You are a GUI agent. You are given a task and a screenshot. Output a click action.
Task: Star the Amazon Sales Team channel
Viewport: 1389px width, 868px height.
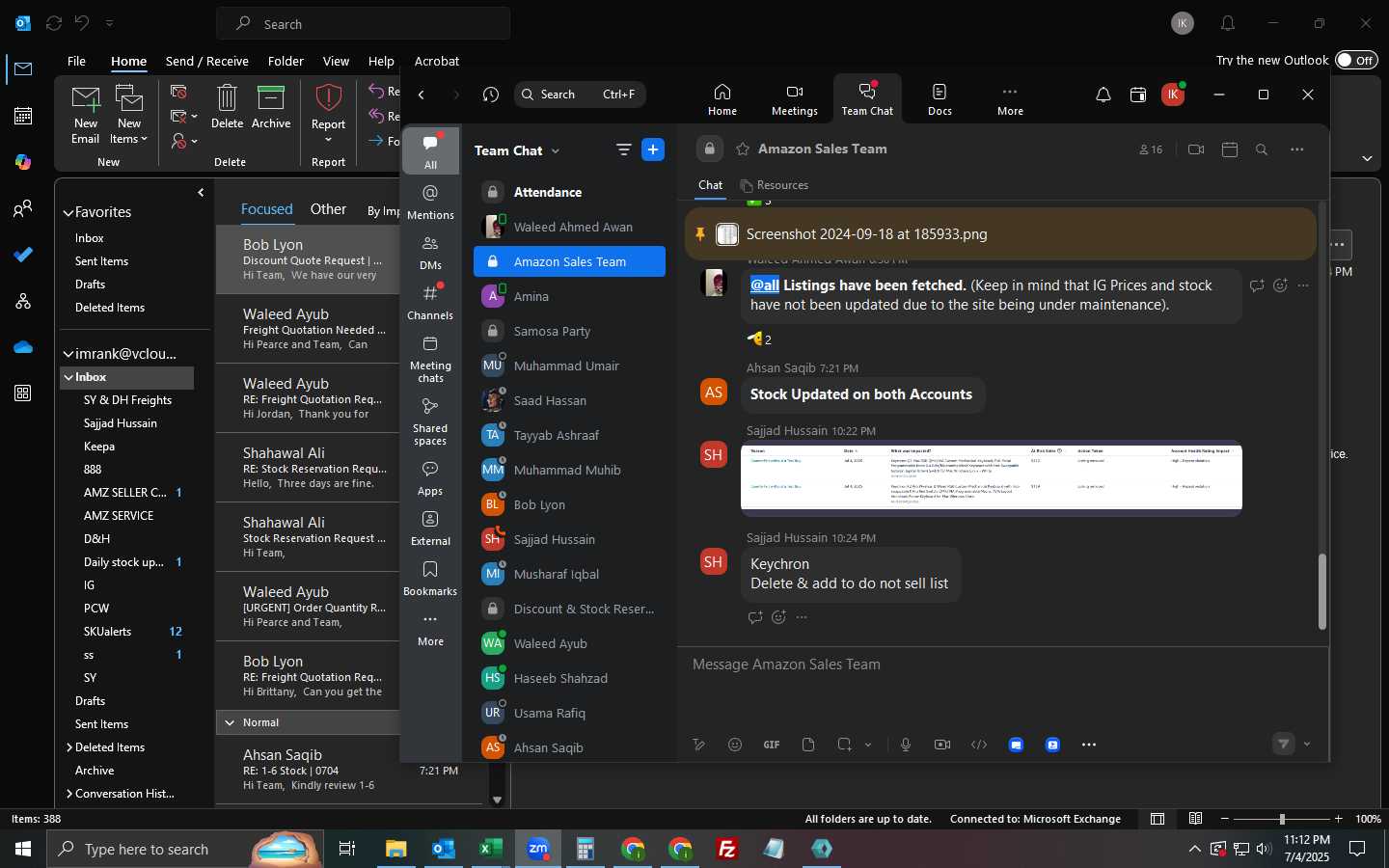(743, 149)
